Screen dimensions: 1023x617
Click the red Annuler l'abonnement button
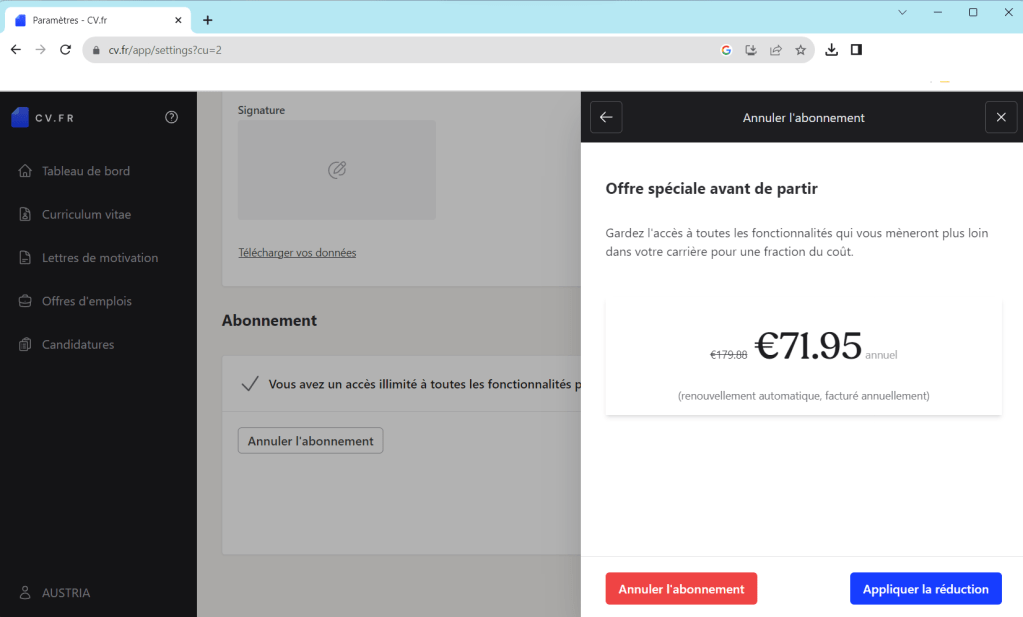681,589
